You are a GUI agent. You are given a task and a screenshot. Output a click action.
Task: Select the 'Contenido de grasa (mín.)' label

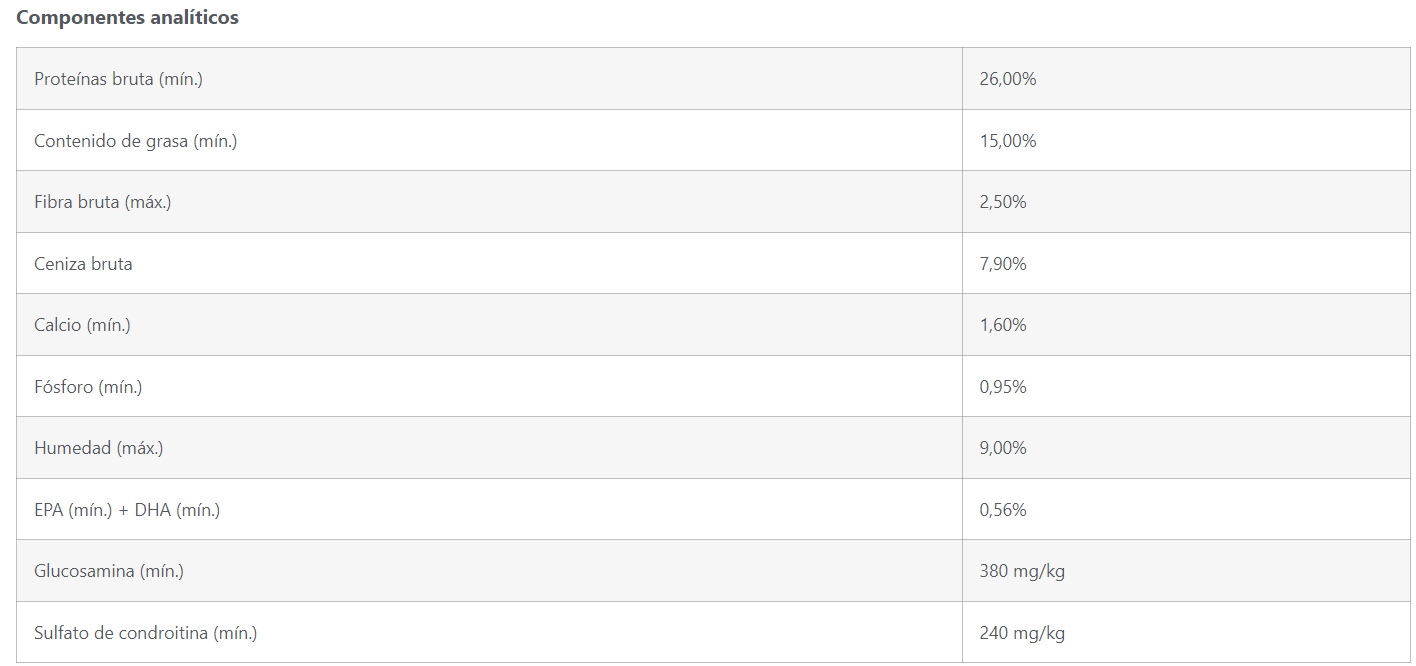tap(135, 141)
